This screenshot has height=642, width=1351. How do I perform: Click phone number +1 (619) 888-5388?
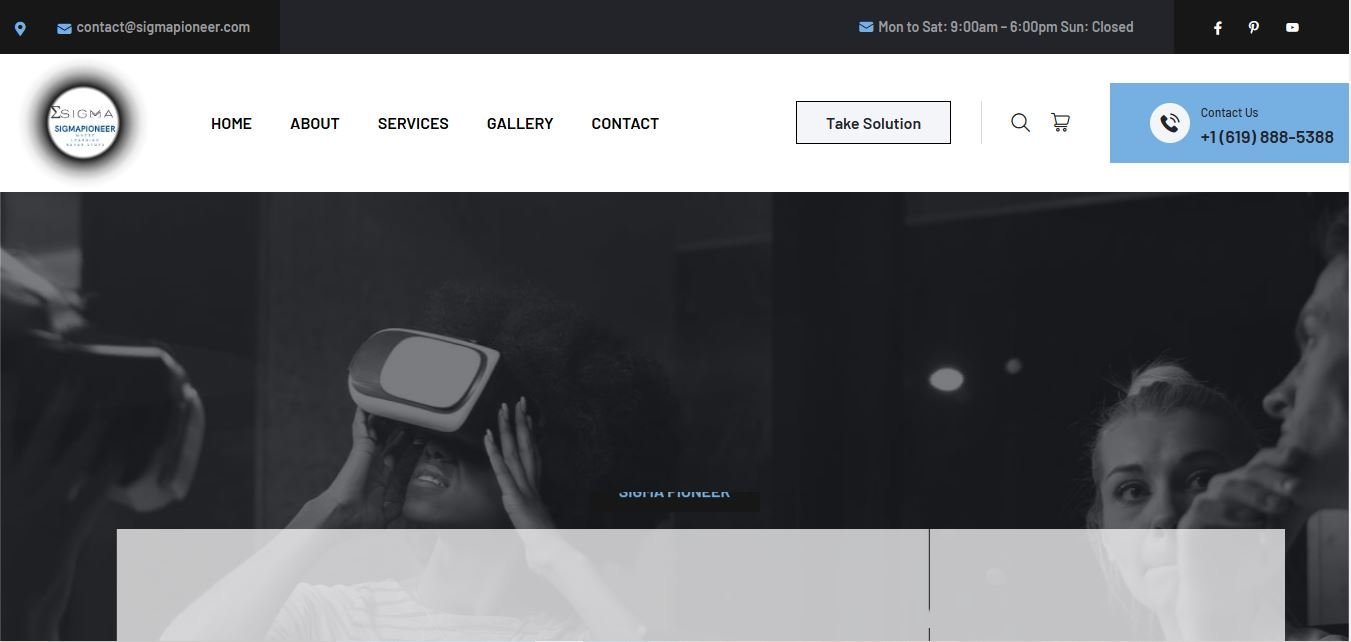1267,137
